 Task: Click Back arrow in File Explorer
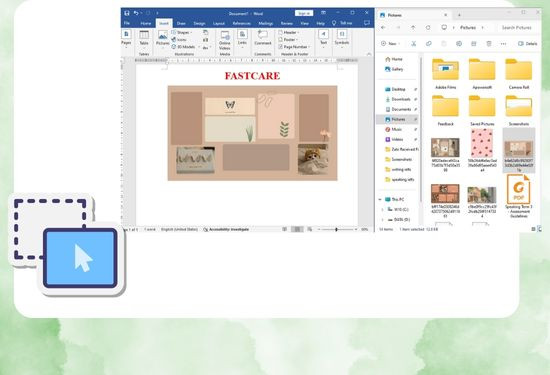click(x=383, y=27)
